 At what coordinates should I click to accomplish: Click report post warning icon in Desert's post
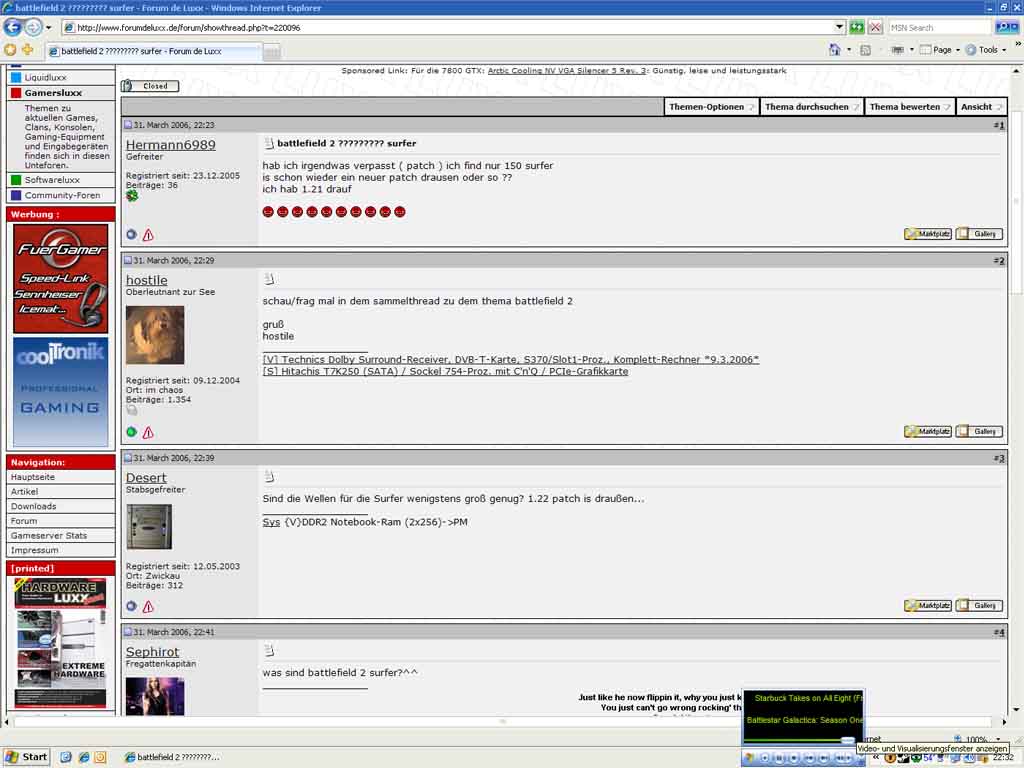(148, 606)
